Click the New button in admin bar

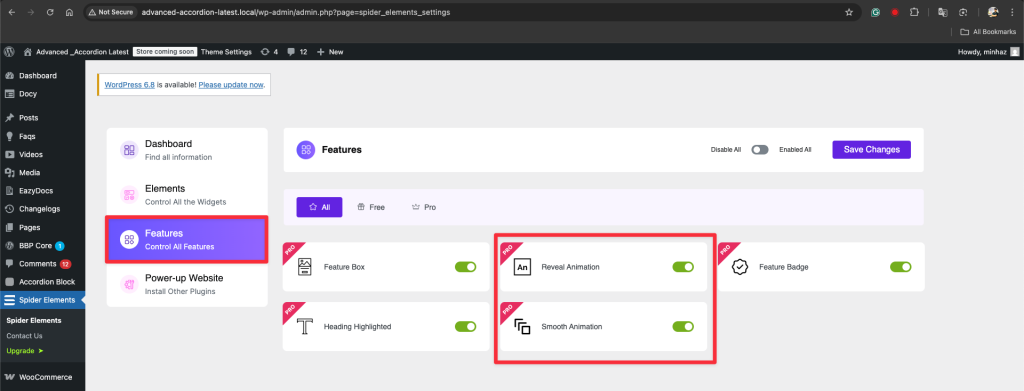[x=330, y=52]
